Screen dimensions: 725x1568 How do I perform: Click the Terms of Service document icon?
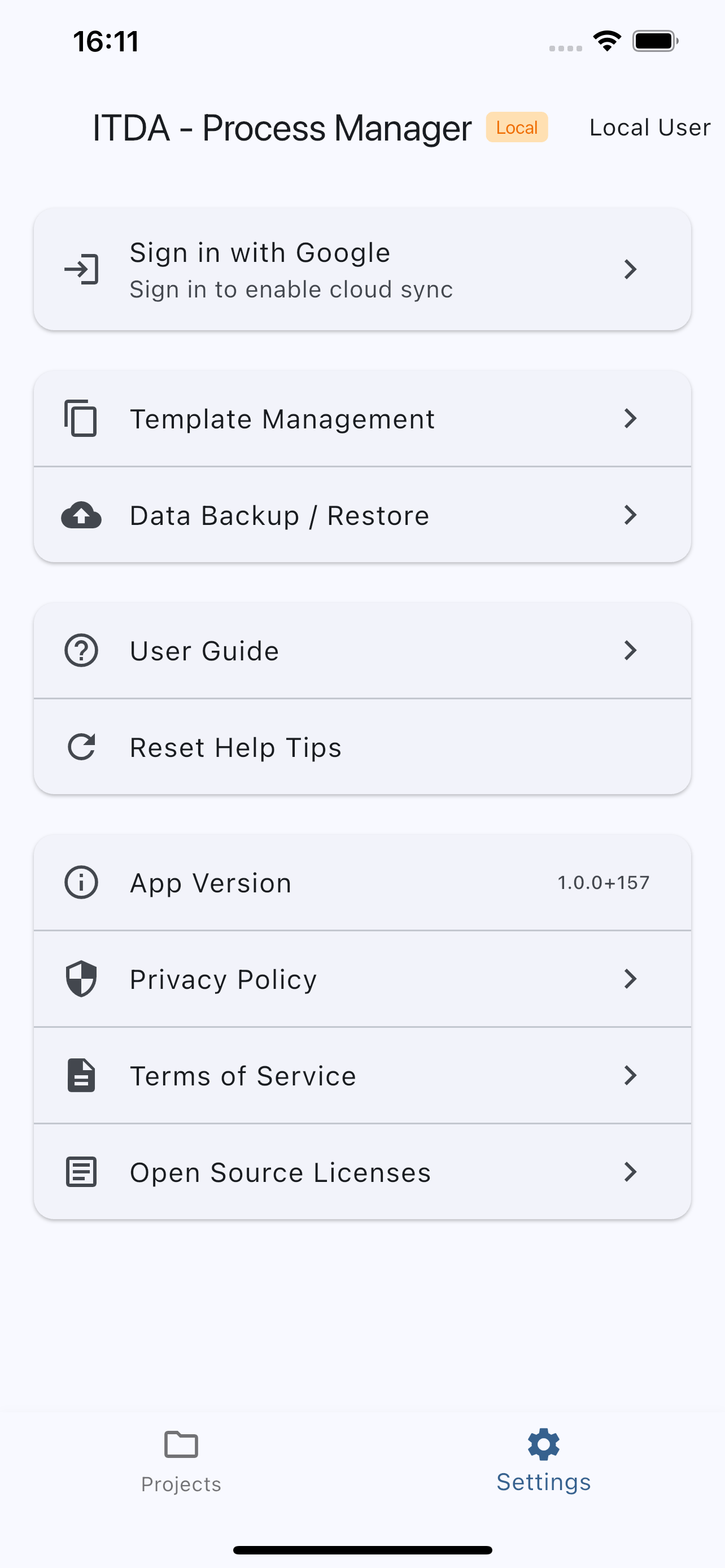click(81, 1076)
